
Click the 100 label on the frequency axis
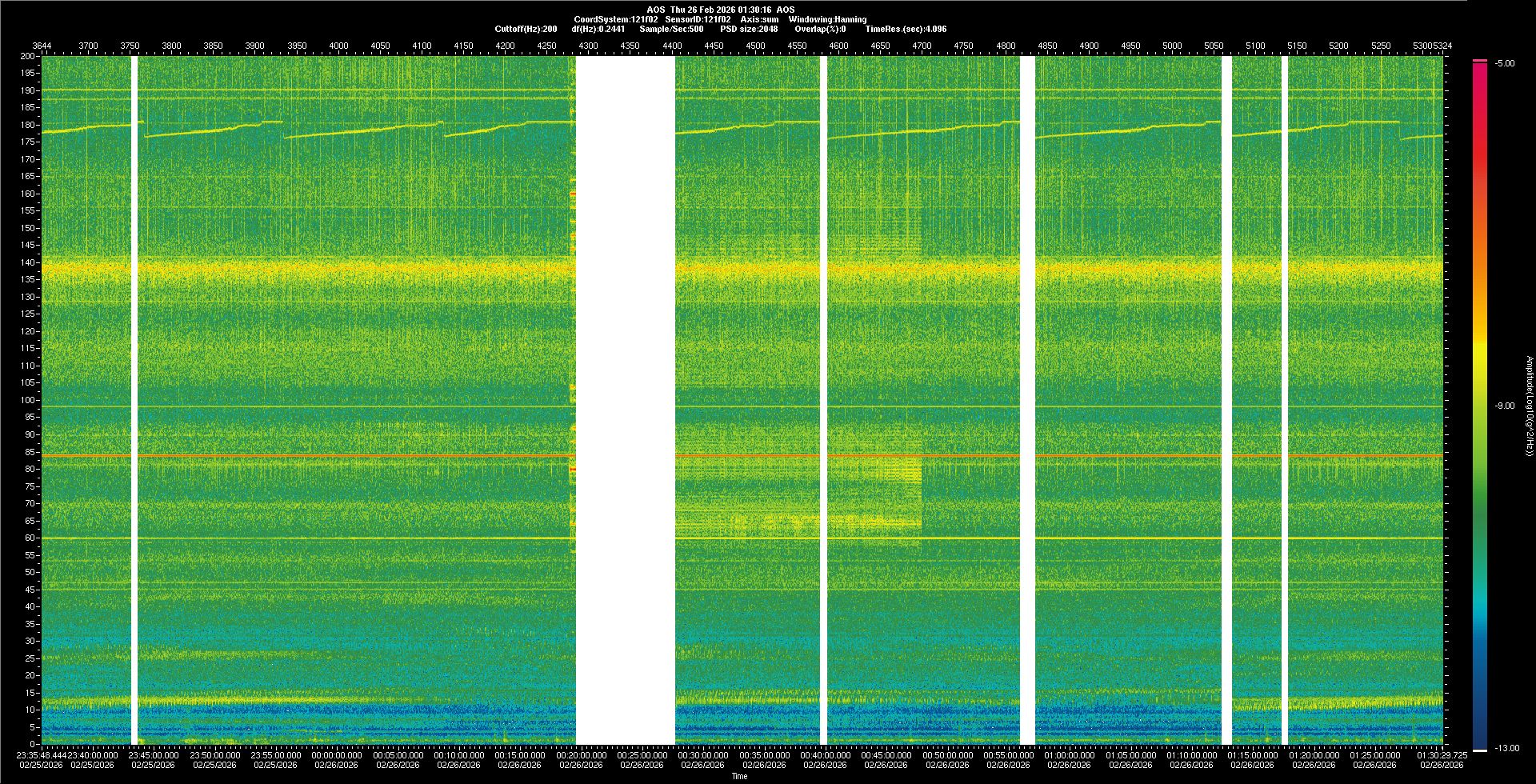(27, 400)
